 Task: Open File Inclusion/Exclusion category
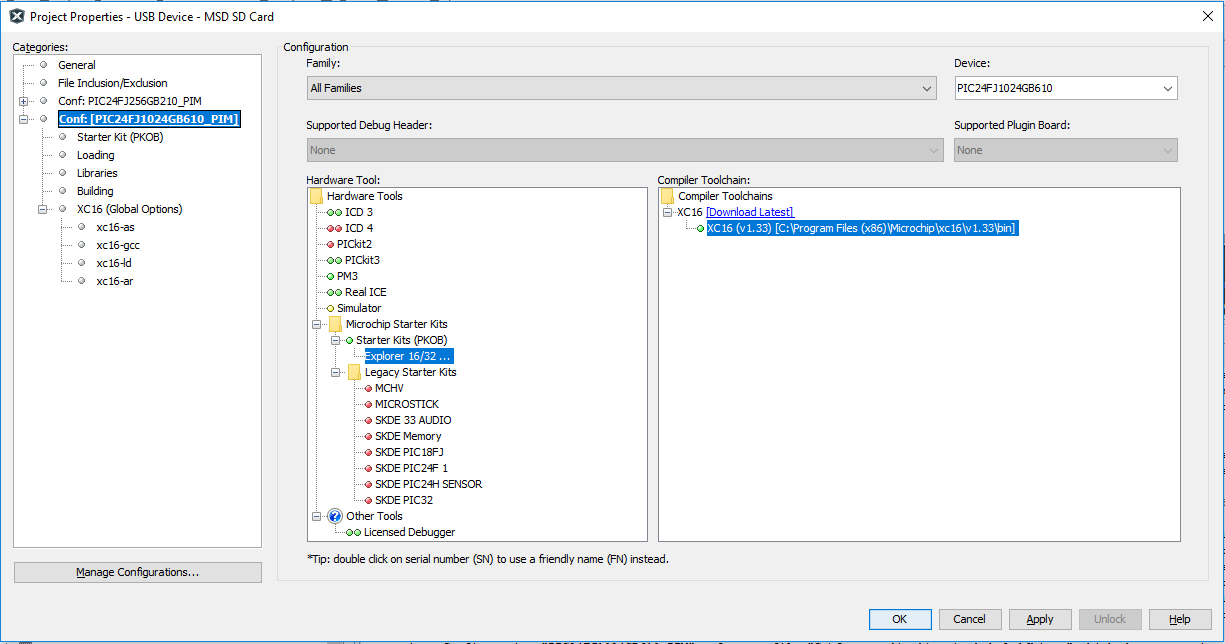click(x=112, y=83)
